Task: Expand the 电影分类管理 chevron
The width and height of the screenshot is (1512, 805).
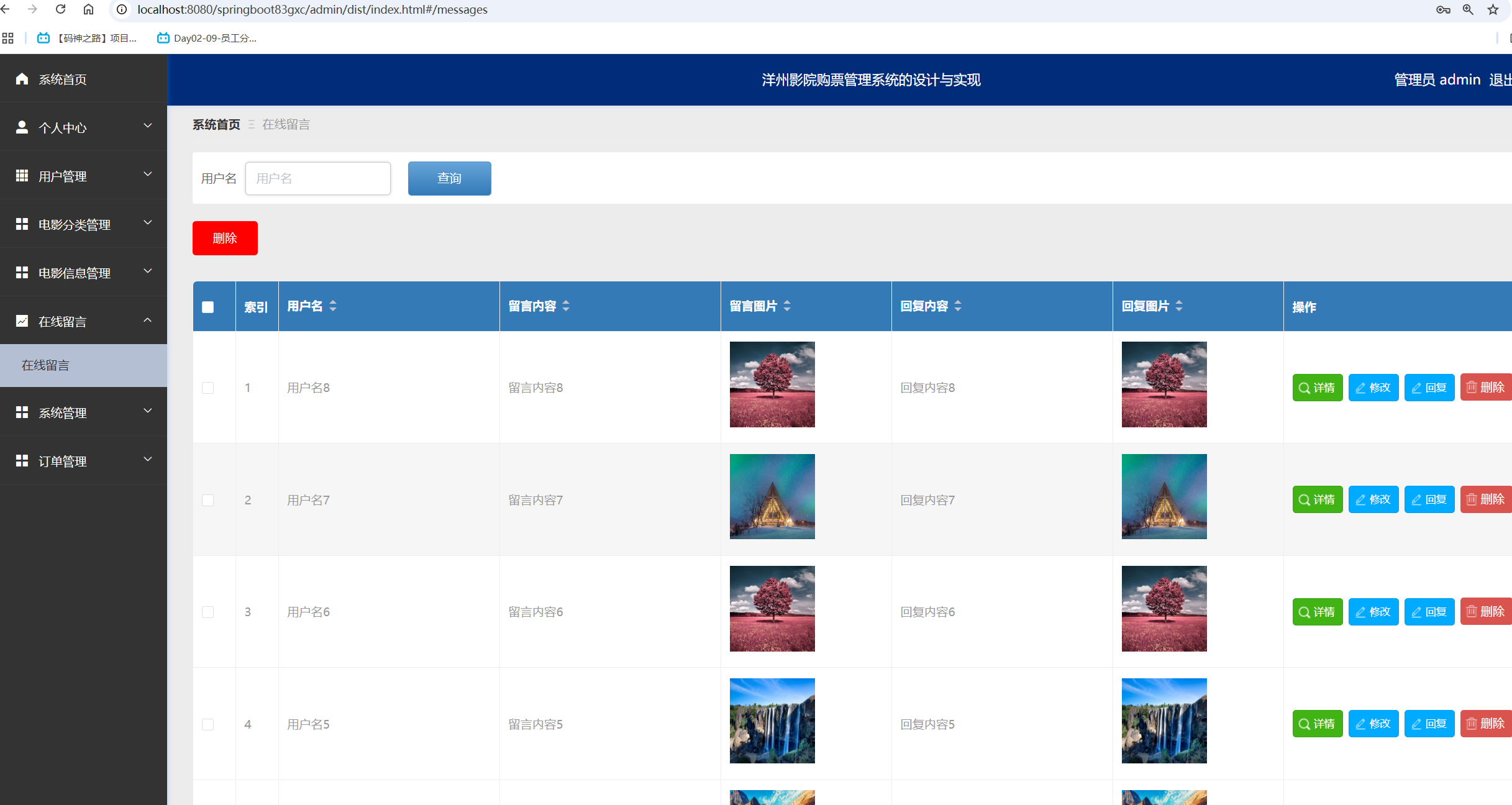Action: [148, 223]
